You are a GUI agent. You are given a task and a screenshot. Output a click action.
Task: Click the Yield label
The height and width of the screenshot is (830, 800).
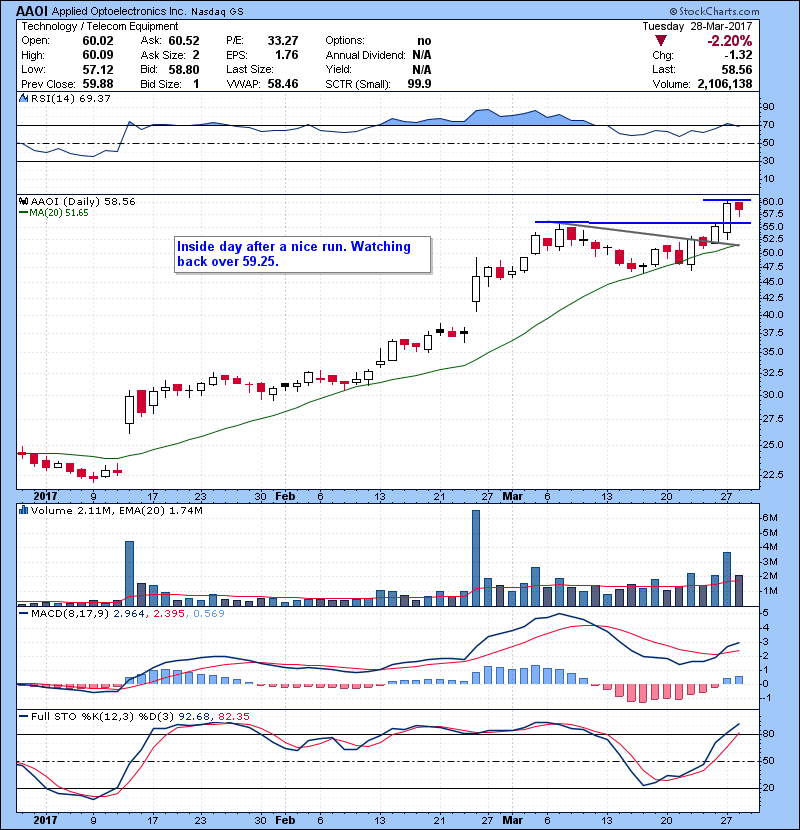point(338,69)
